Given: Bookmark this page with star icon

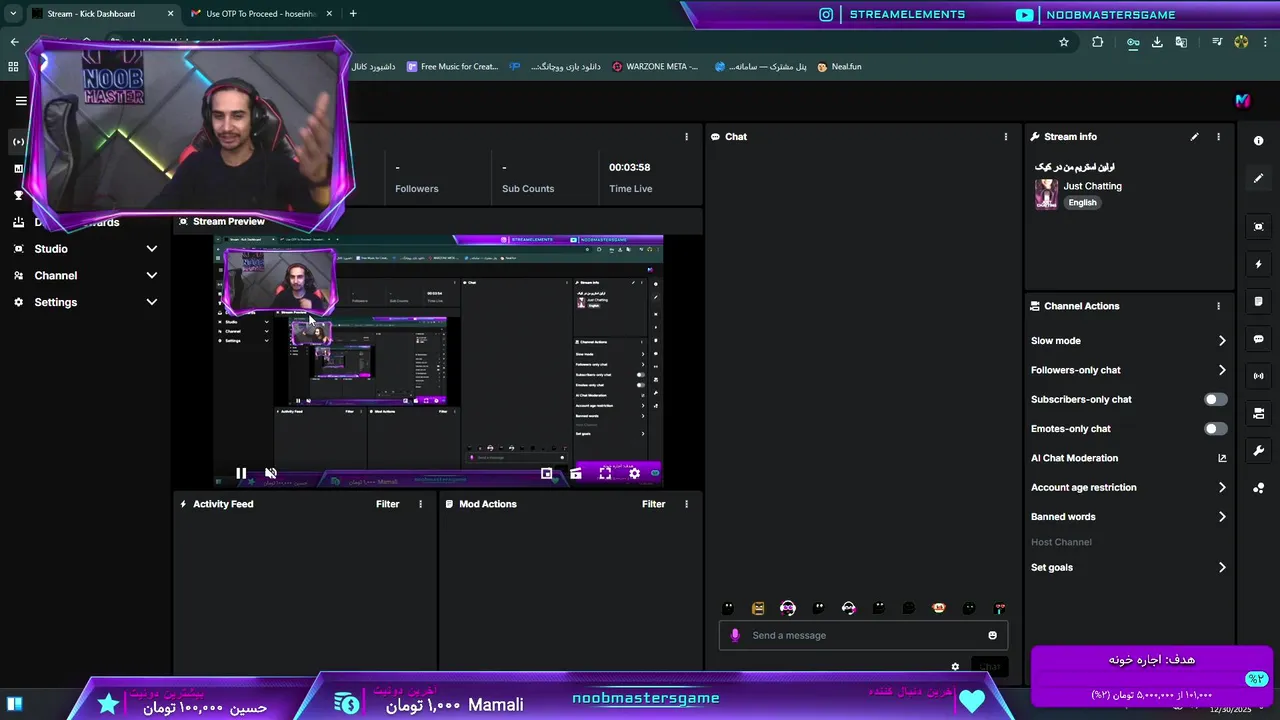Looking at the screenshot, I should pyautogui.click(x=1064, y=42).
